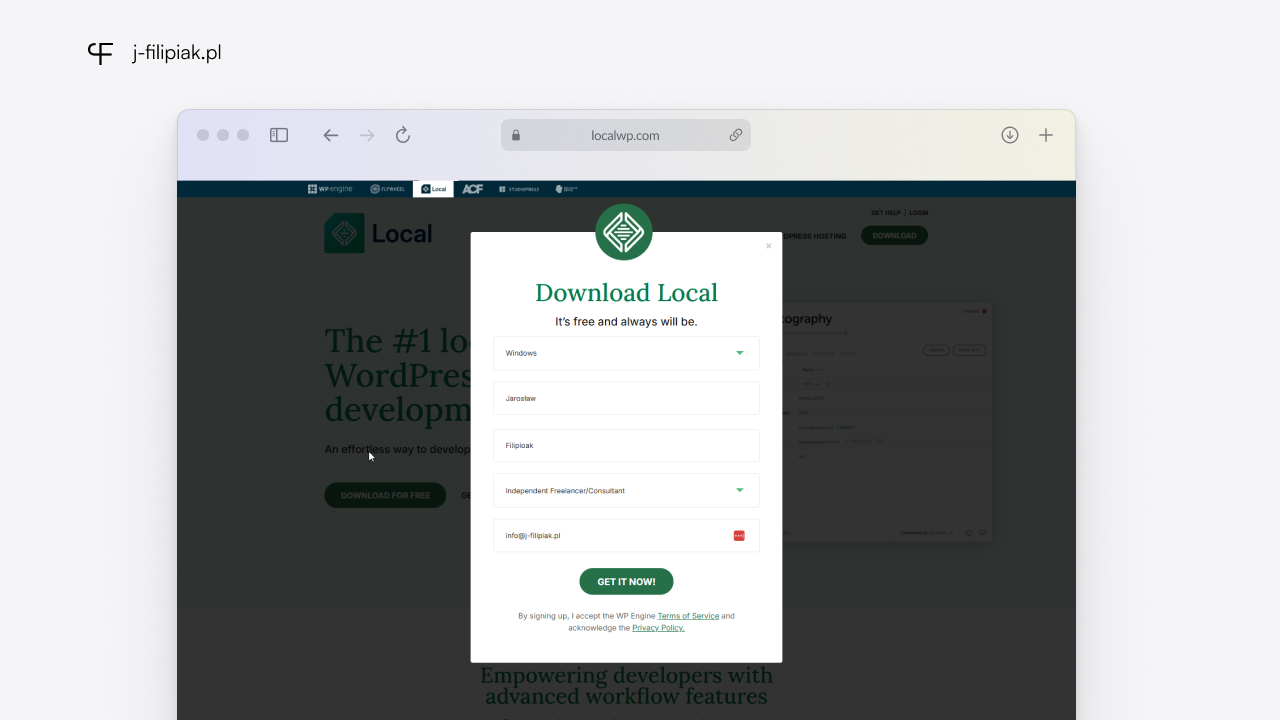Click red password manager icon in email field
The width and height of the screenshot is (1280, 720).
click(x=739, y=536)
